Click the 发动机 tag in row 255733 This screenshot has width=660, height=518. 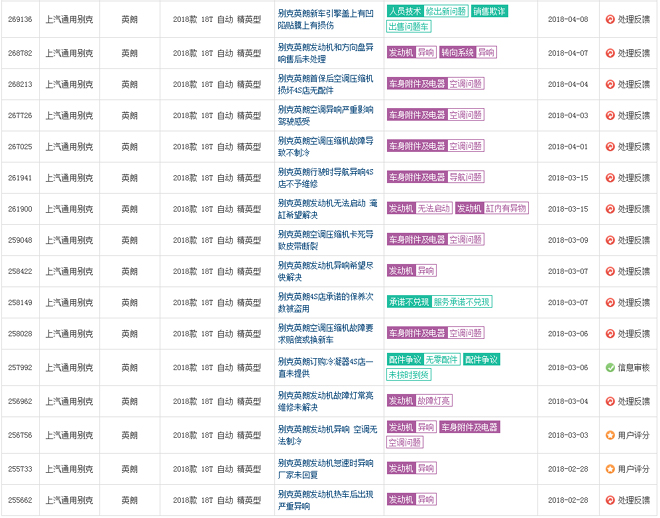(x=401, y=468)
